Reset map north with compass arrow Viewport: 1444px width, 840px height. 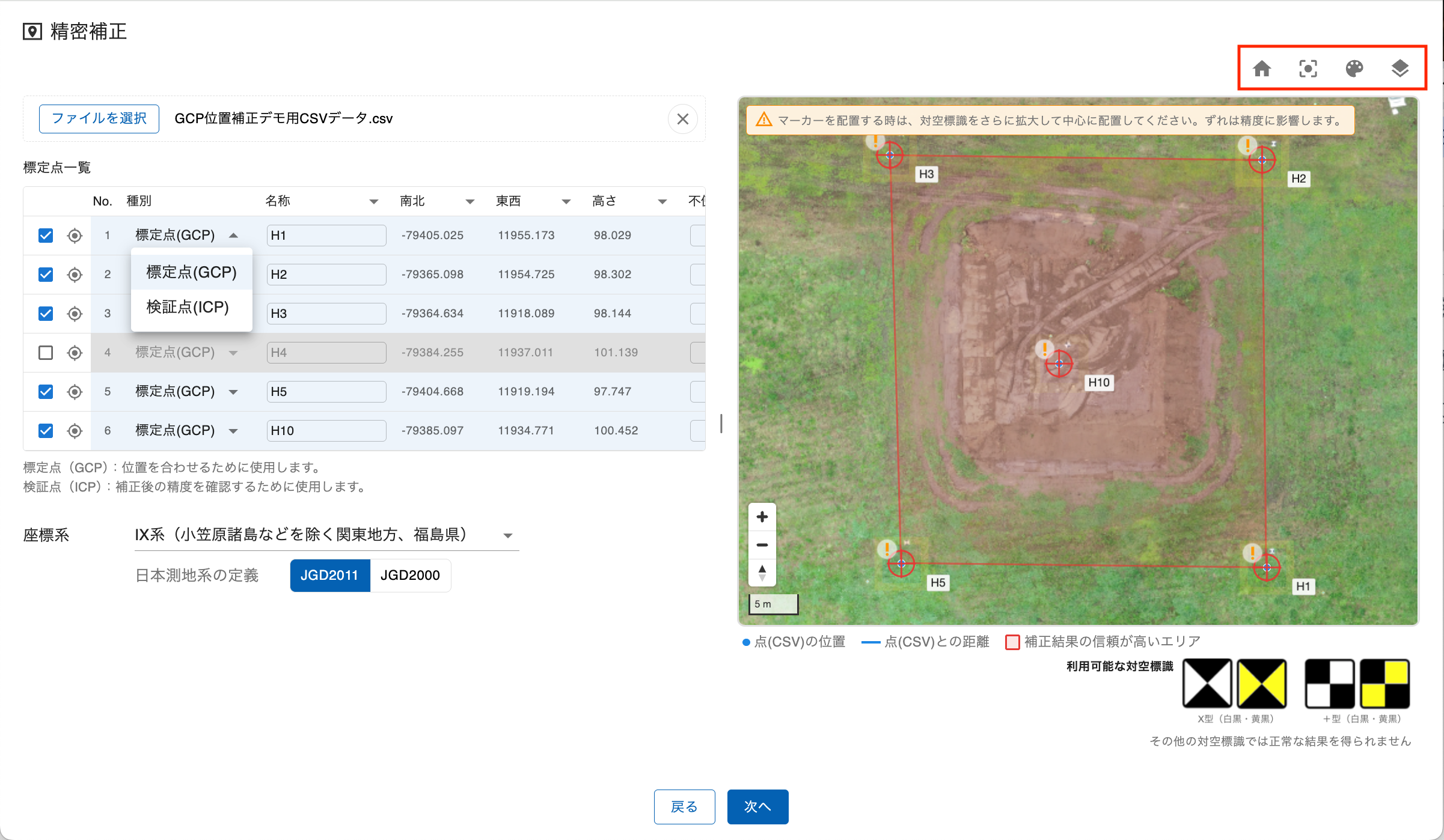click(x=762, y=572)
